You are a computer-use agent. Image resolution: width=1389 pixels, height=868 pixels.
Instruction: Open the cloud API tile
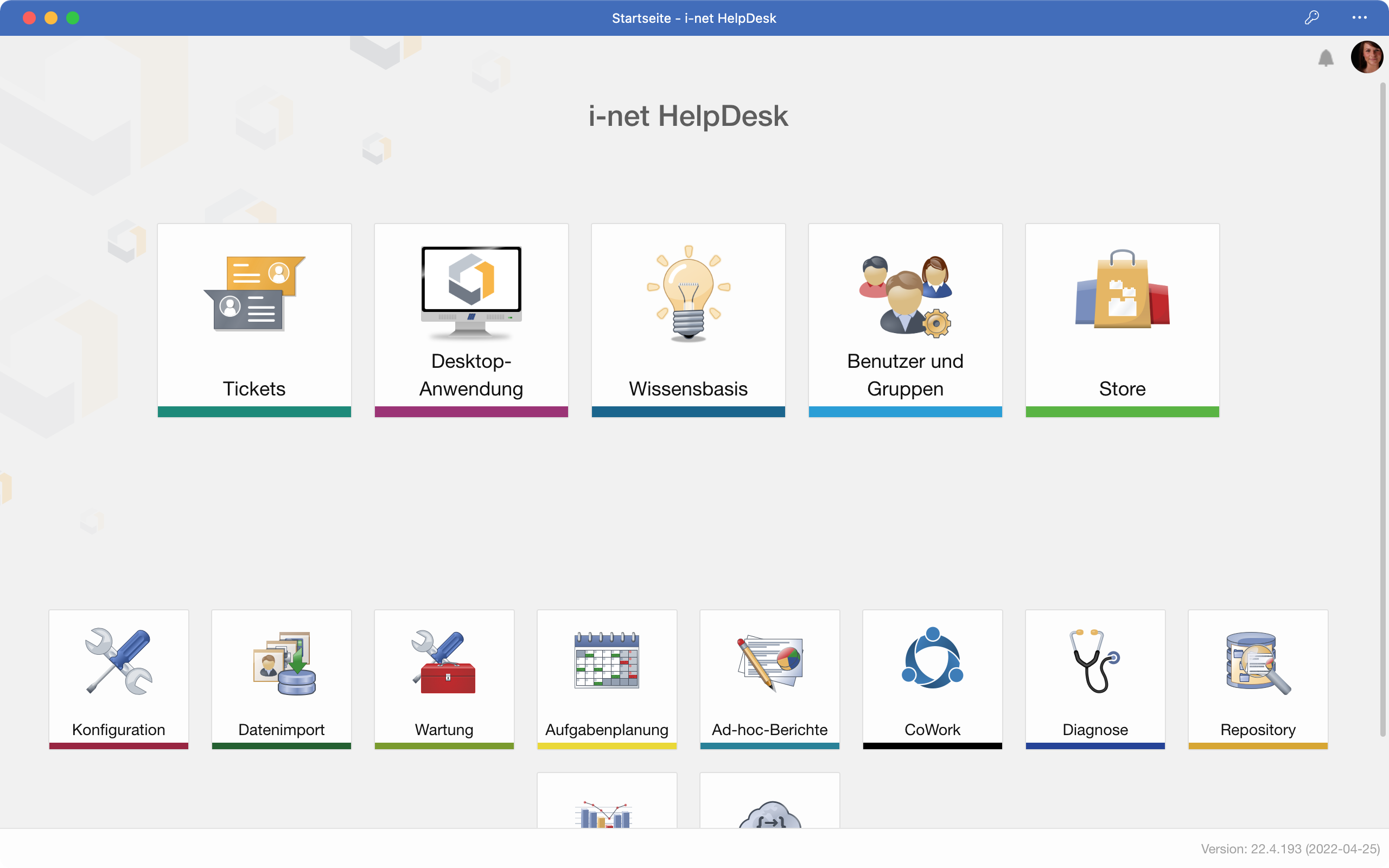click(770, 801)
